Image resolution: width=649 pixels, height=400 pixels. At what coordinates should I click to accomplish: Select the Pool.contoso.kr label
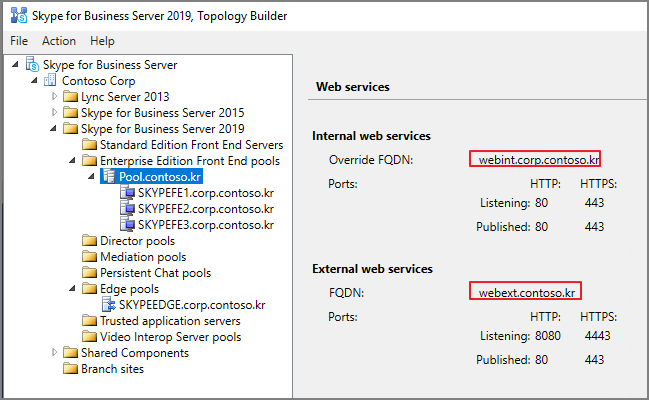pyautogui.click(x=160, y=177)
